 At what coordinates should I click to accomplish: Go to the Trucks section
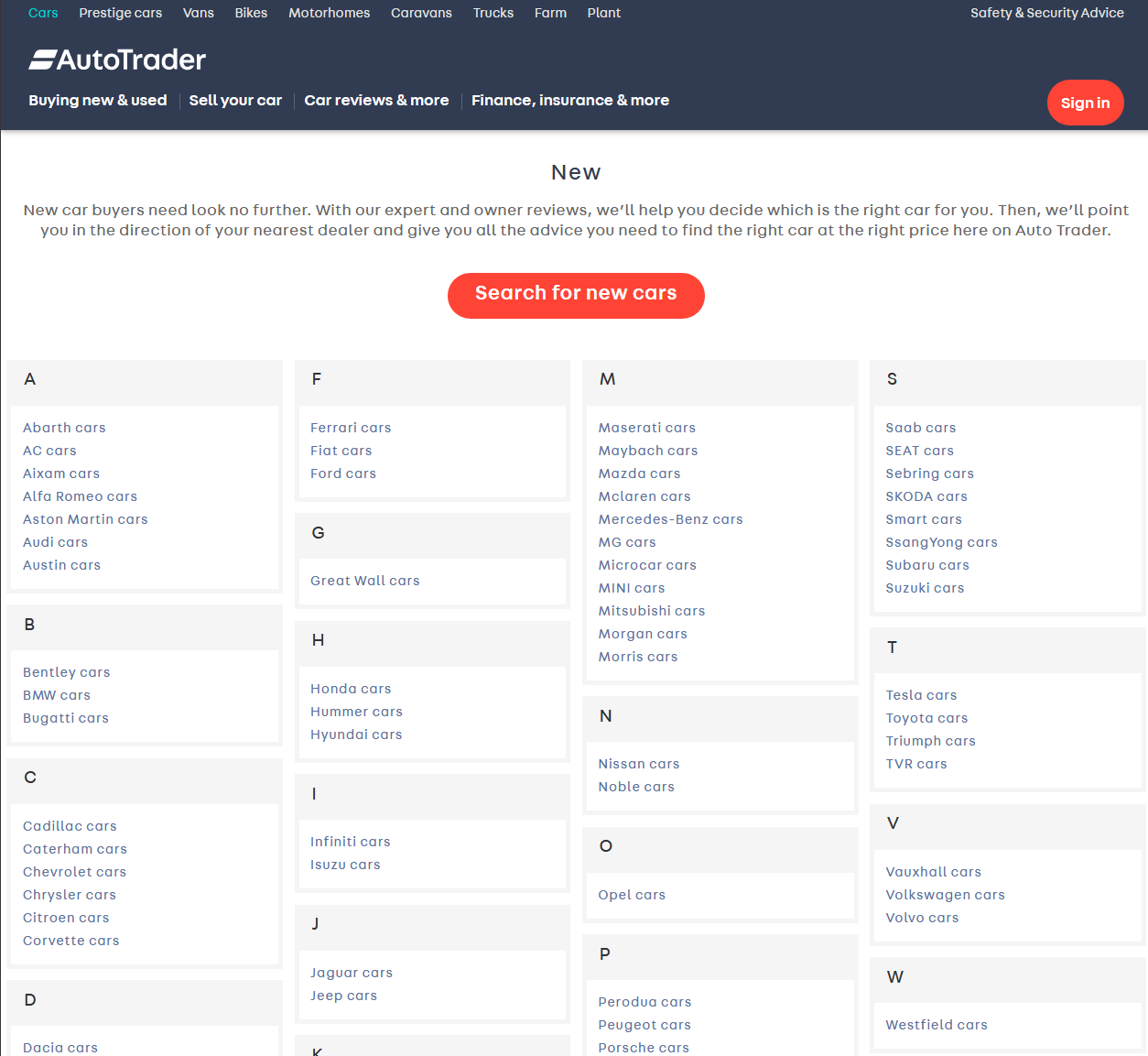[493, 13]
